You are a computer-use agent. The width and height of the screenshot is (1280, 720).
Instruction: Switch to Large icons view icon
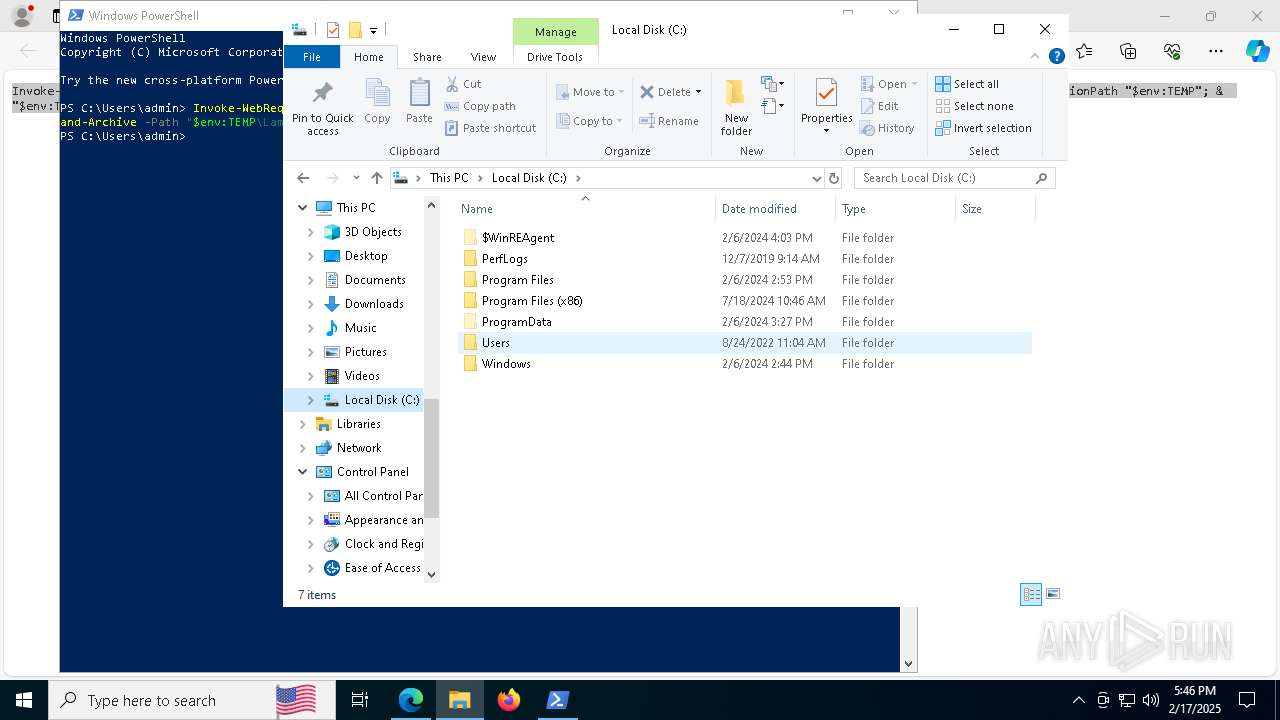pos(1052,594)
